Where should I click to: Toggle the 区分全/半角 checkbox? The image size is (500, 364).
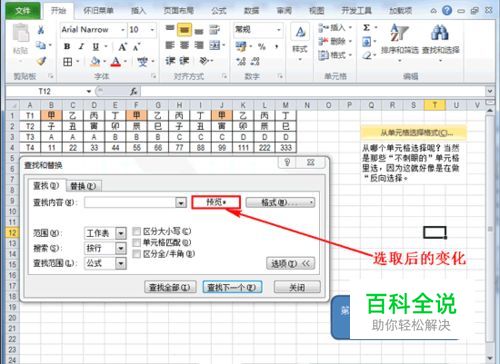coord(136,254)
